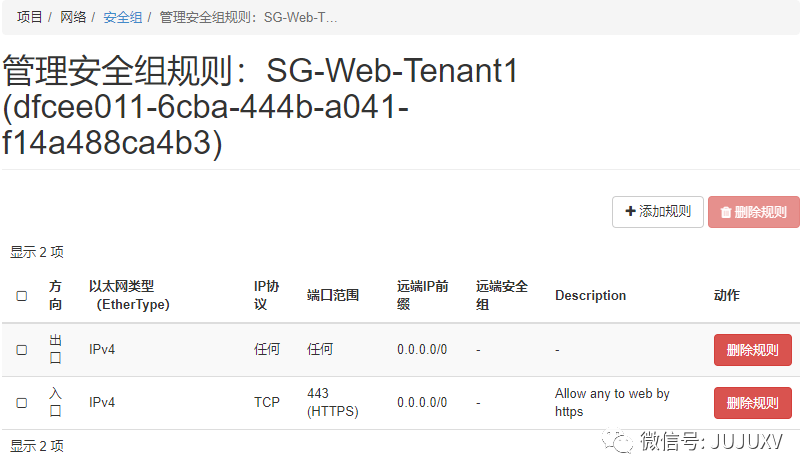
Task: Click the plus icon on 添加规则 button
Action: pyautogui.click(x=630, y=212)
